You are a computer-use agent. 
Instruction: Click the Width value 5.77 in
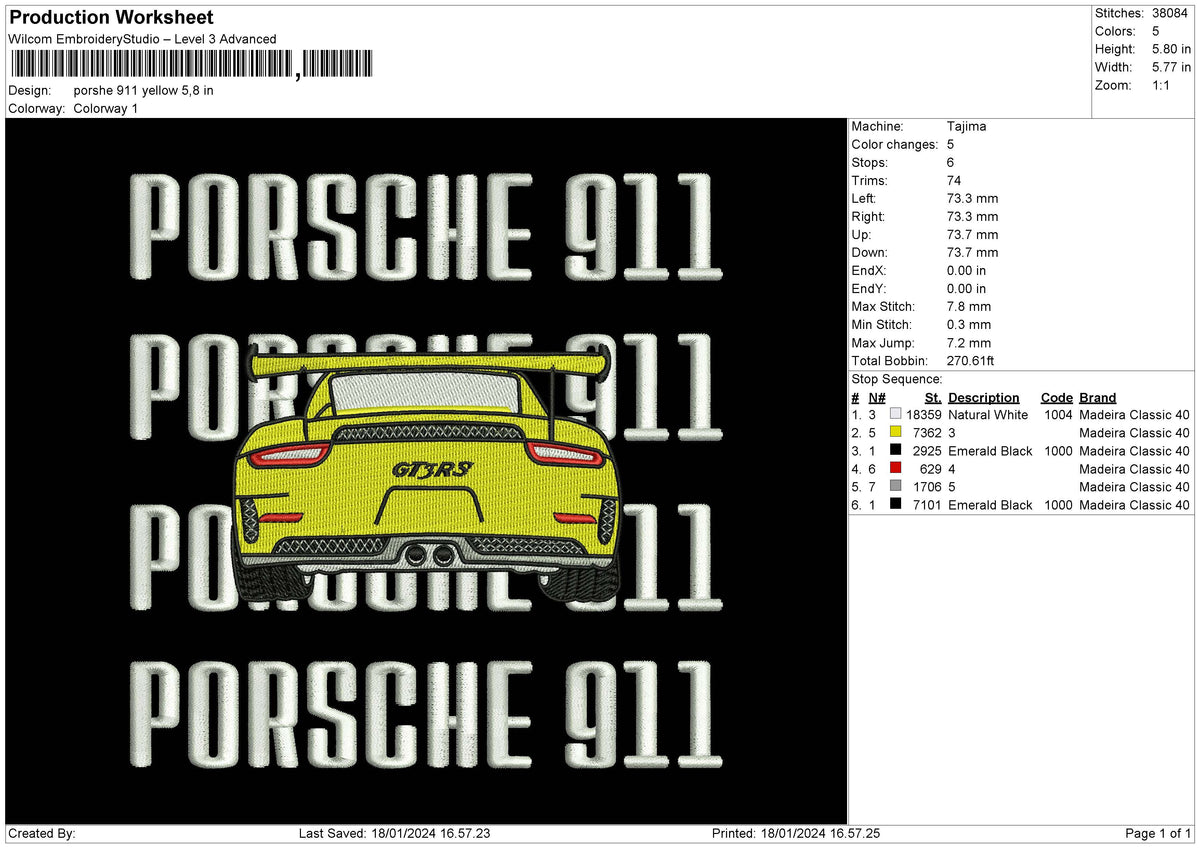point(1172,67)
